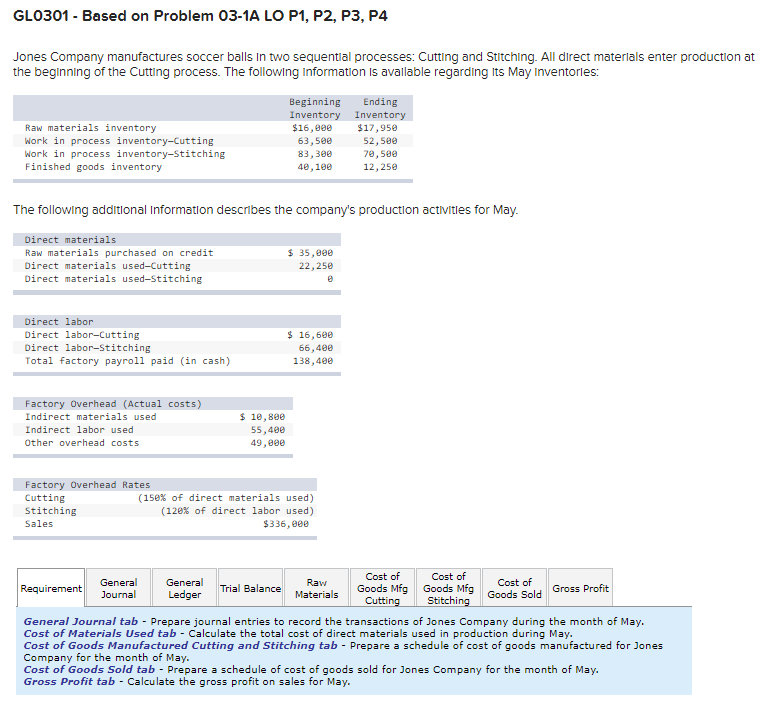
Task: Click the 49,000 other overhead value
Action: point(268,443)
